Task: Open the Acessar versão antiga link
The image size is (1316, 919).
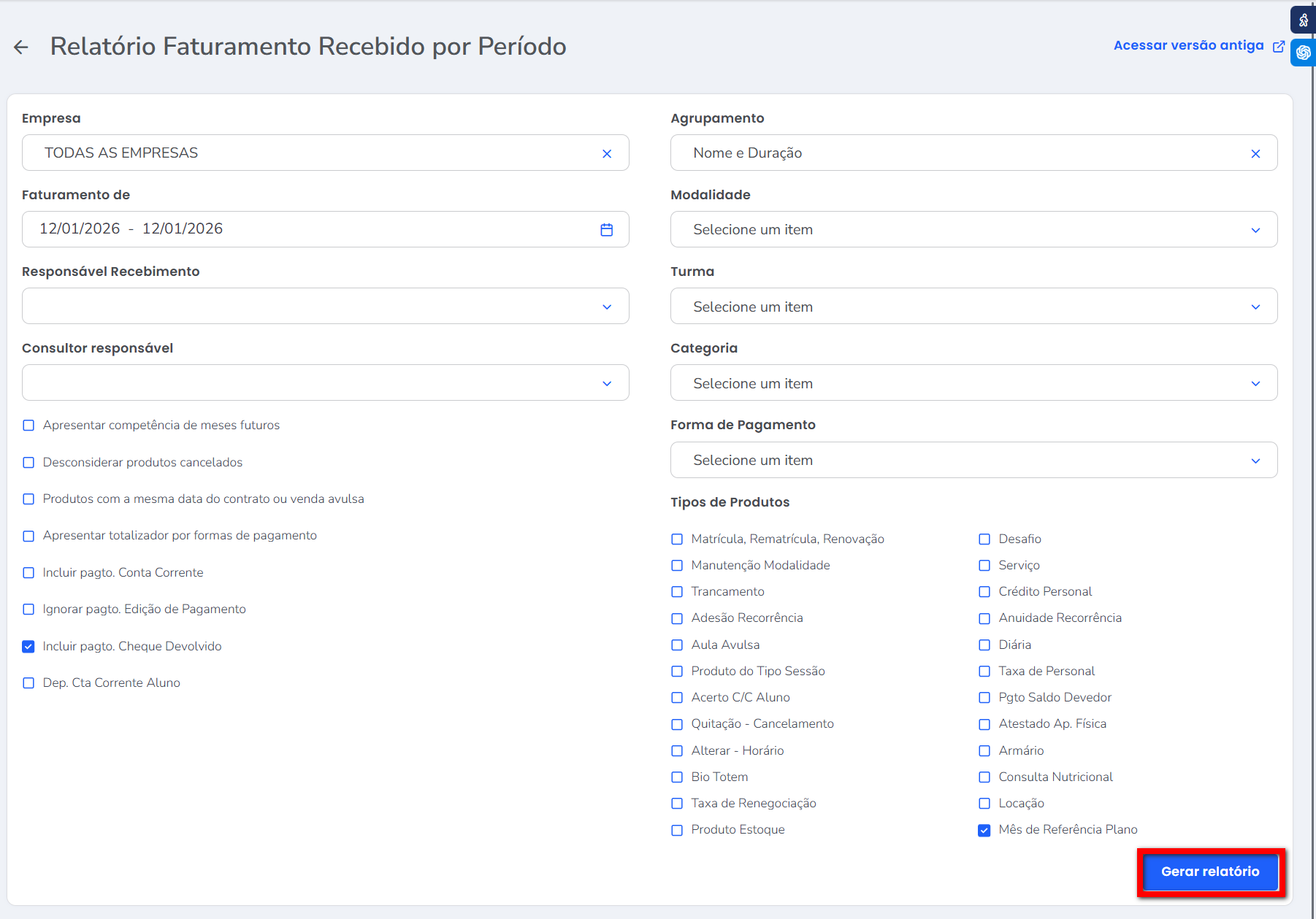Action: point(1188,45)
